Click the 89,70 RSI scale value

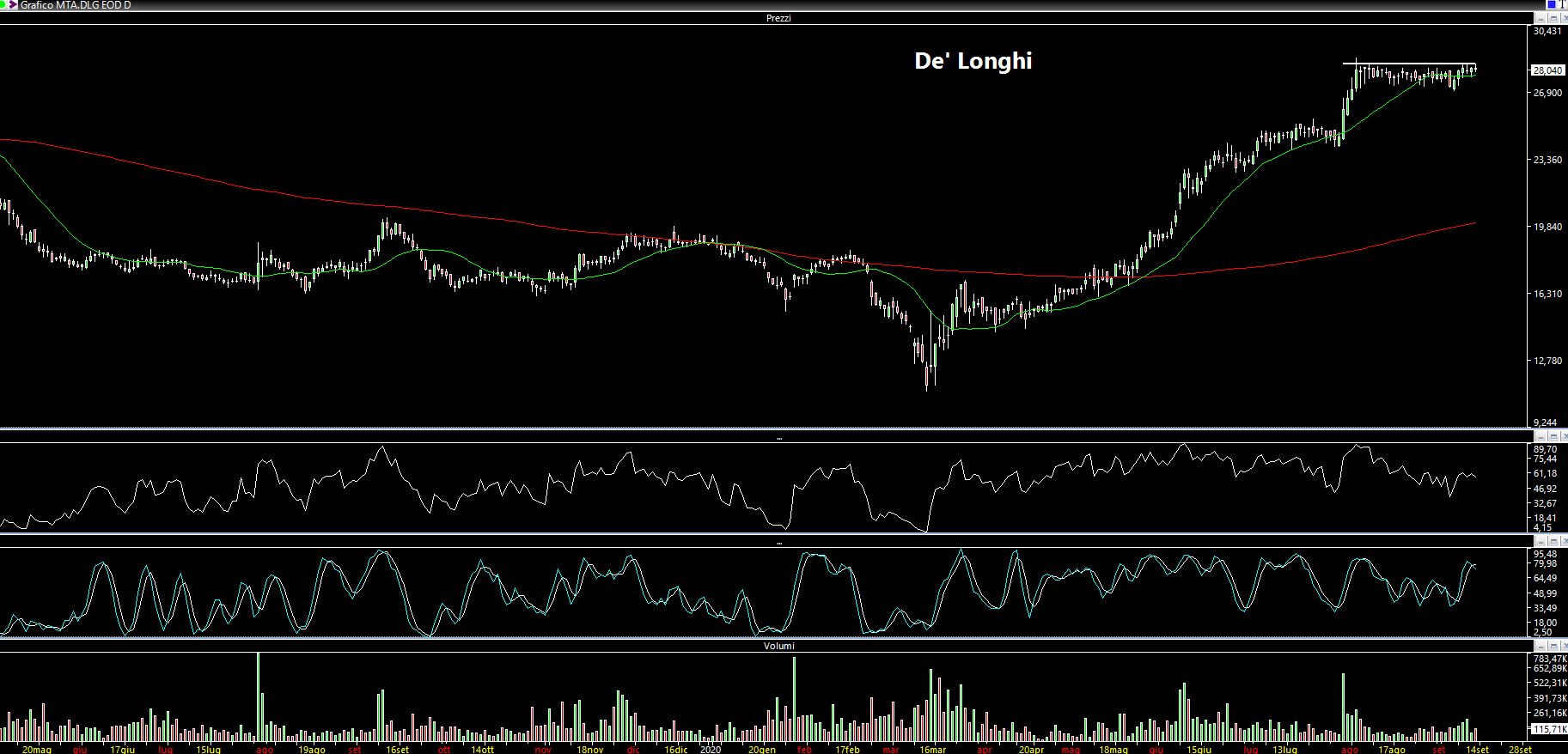point(1545,449)
